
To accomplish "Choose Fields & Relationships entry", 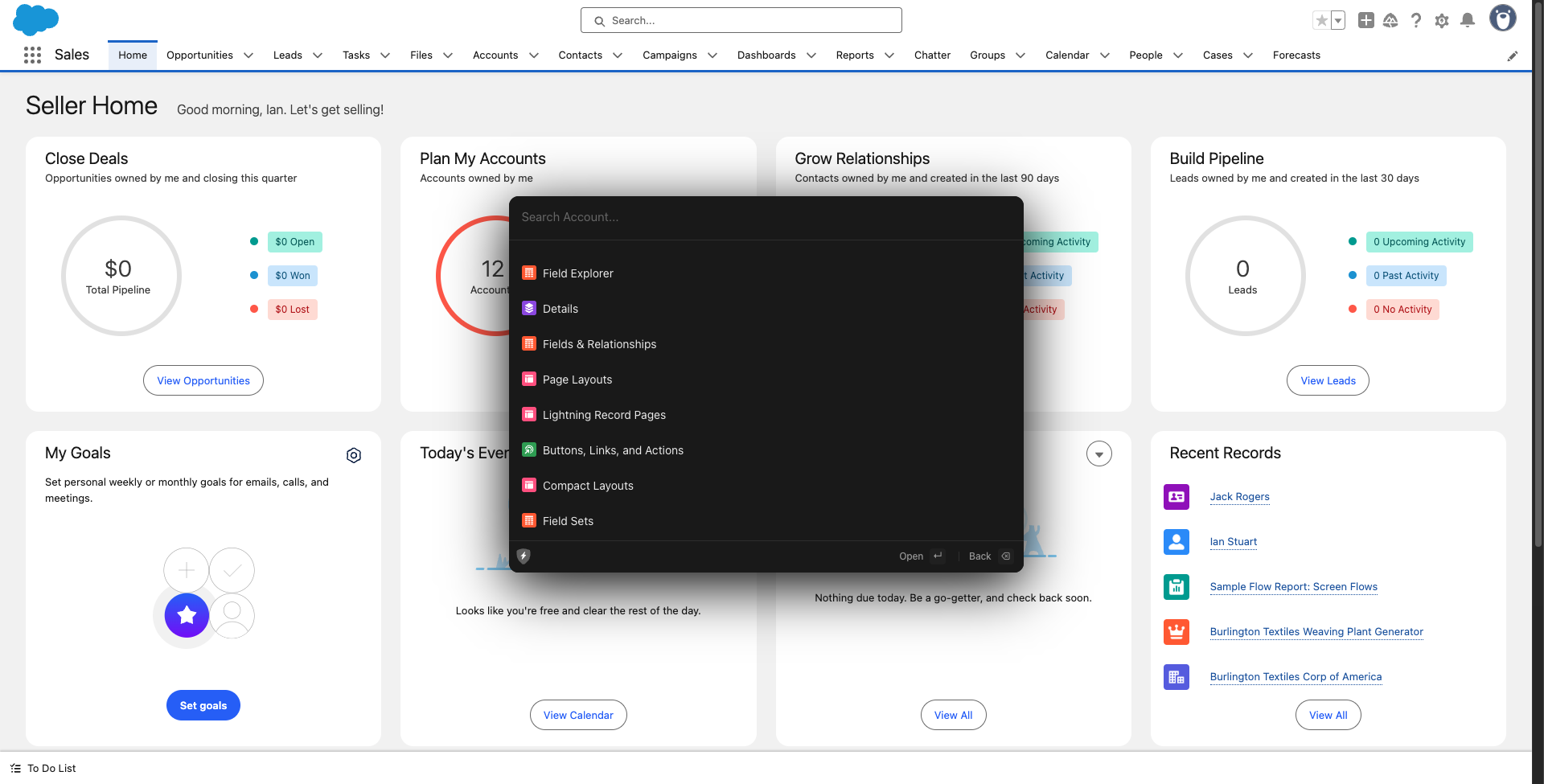I will pyautogui.click(x=766, y=344).
